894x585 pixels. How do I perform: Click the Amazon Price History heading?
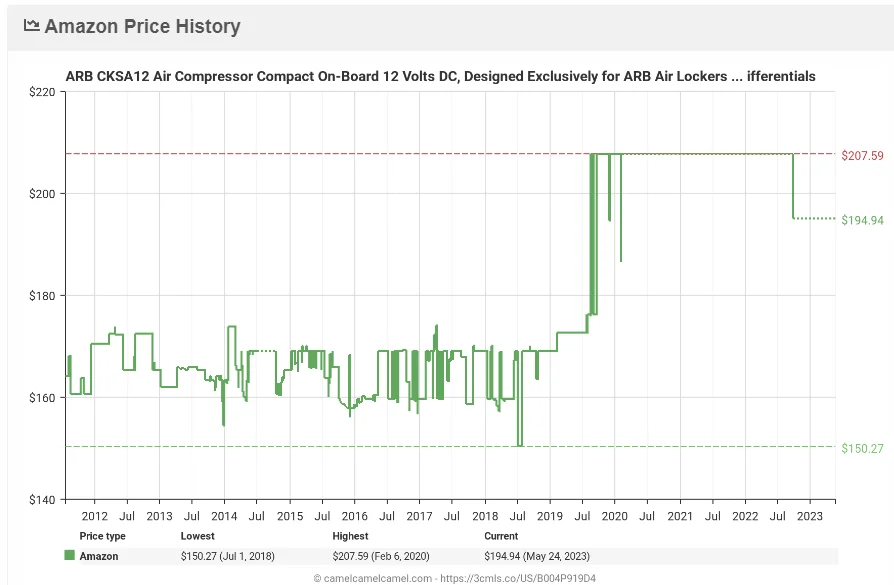143,26
